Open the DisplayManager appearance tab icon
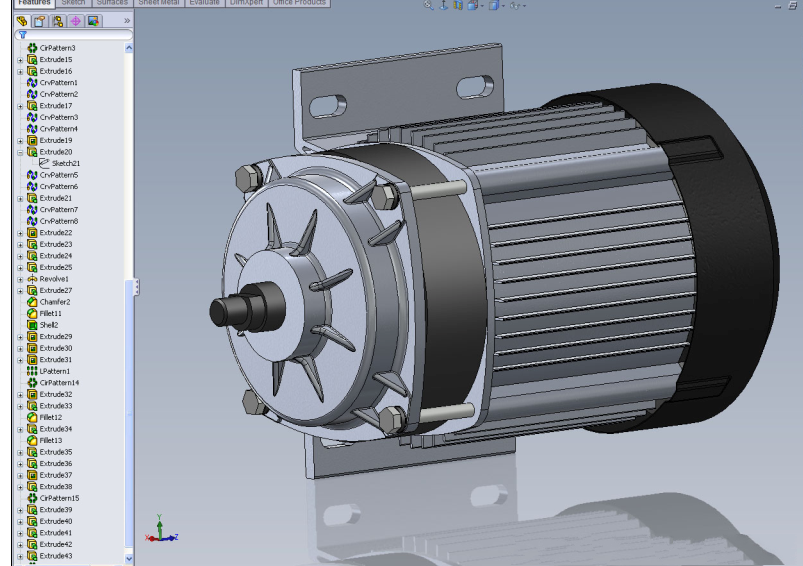Image resolution: width=803 pixels, height=566 pixels. coord(93,21)
